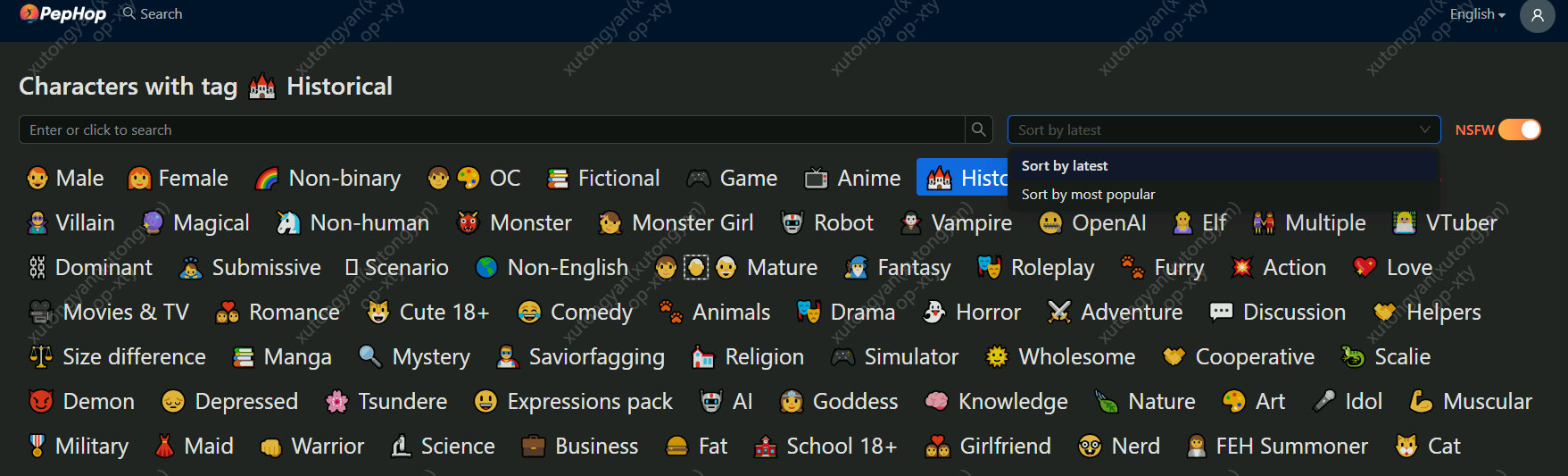The height and width of the screenshot is (476, 1568).
Task: Click the Scalie lizard icon
Action: (x=1353, y=356)
